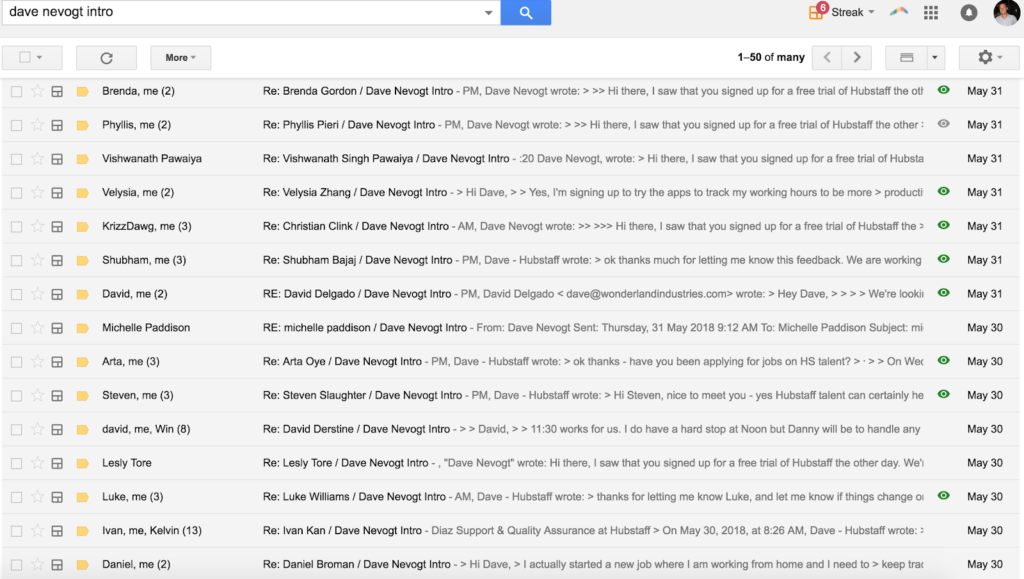Open the Google apps grid

[931, 13]
